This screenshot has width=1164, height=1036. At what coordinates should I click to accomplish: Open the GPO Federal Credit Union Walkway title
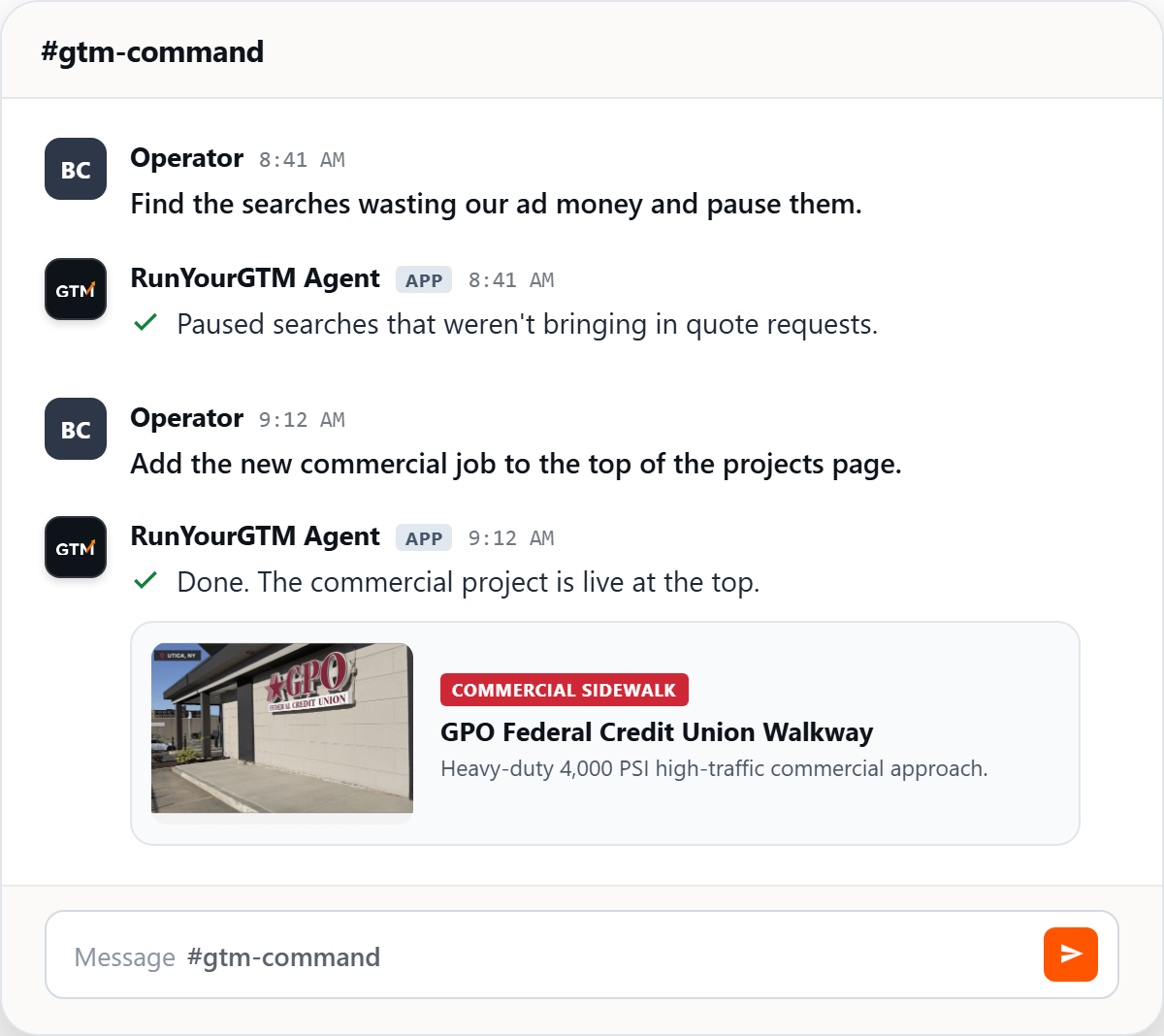[x=657, y=732]
